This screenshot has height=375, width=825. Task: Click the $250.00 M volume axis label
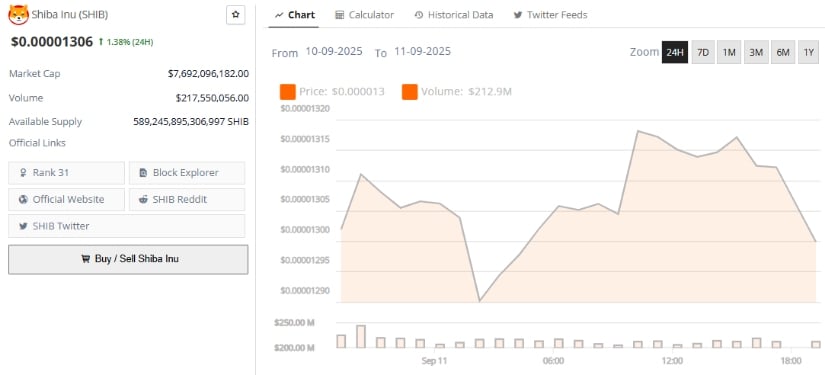294,322
